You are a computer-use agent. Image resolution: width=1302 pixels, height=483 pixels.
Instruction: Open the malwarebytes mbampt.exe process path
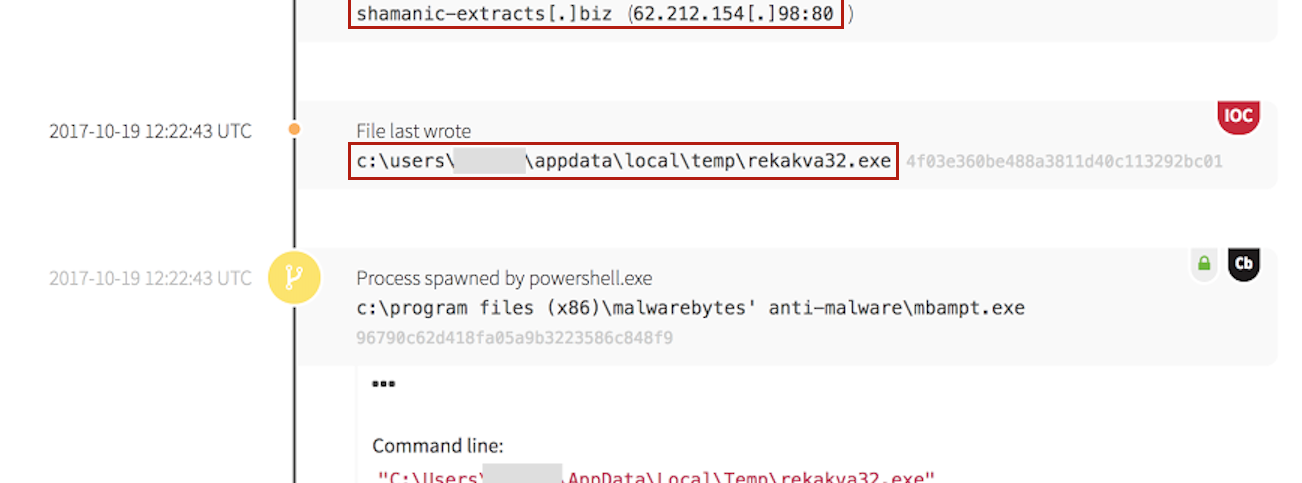pyautogui.click(x=690, y=308)
